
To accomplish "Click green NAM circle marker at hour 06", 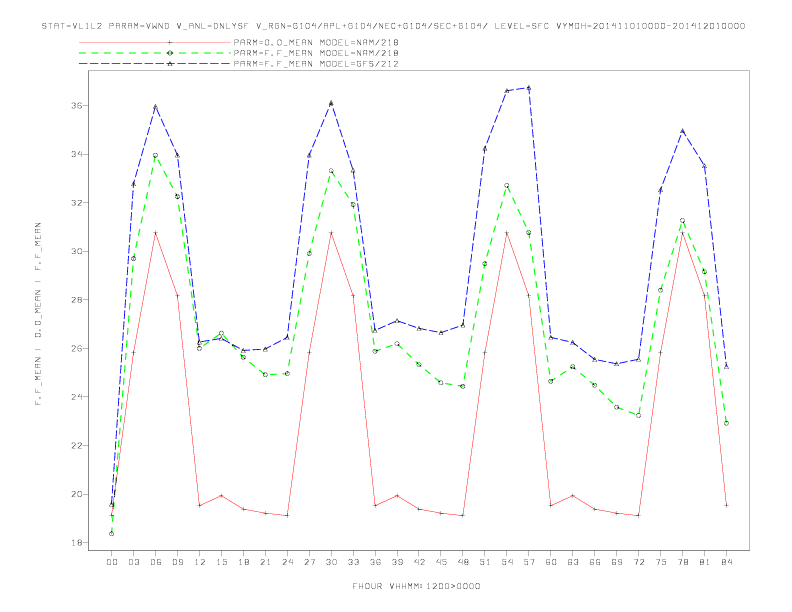I will 156,156.
